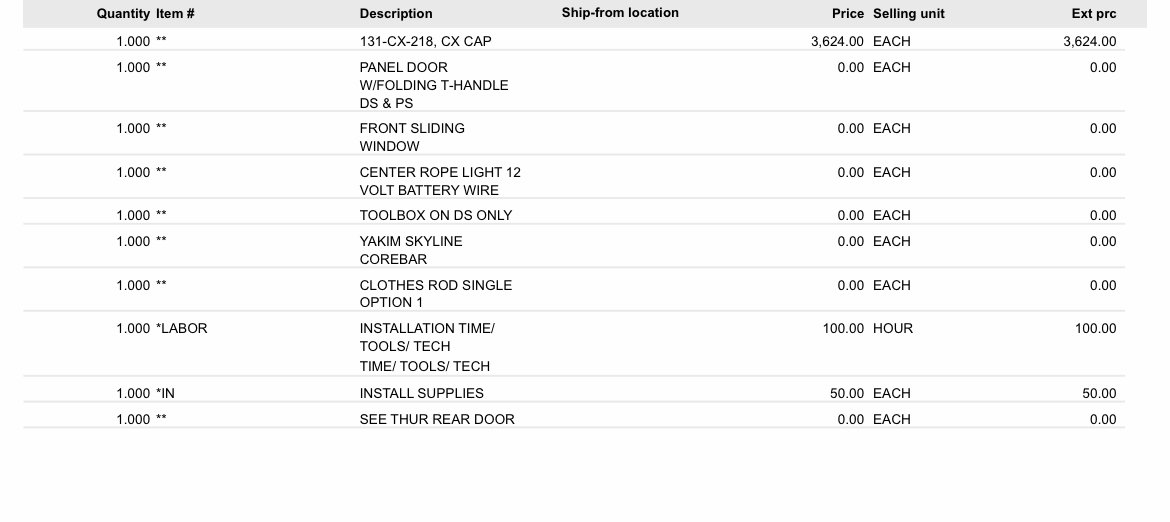The width and height of the screenshot is (1170, 522).
Task: Select the Ship-from location header
Action: click(x=620, y=13)
